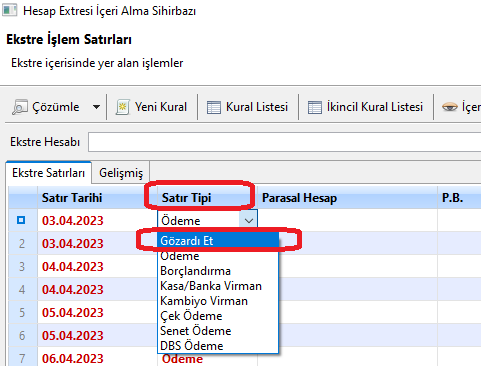Click row 4 date 04.04.2023
The height and width of the screenshot is (366, 481).
coord(73,290)
